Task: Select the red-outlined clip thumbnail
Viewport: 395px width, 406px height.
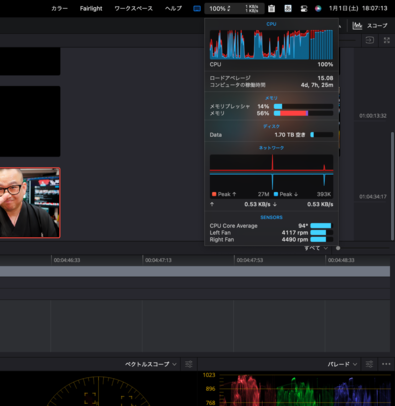Action: 30,203
